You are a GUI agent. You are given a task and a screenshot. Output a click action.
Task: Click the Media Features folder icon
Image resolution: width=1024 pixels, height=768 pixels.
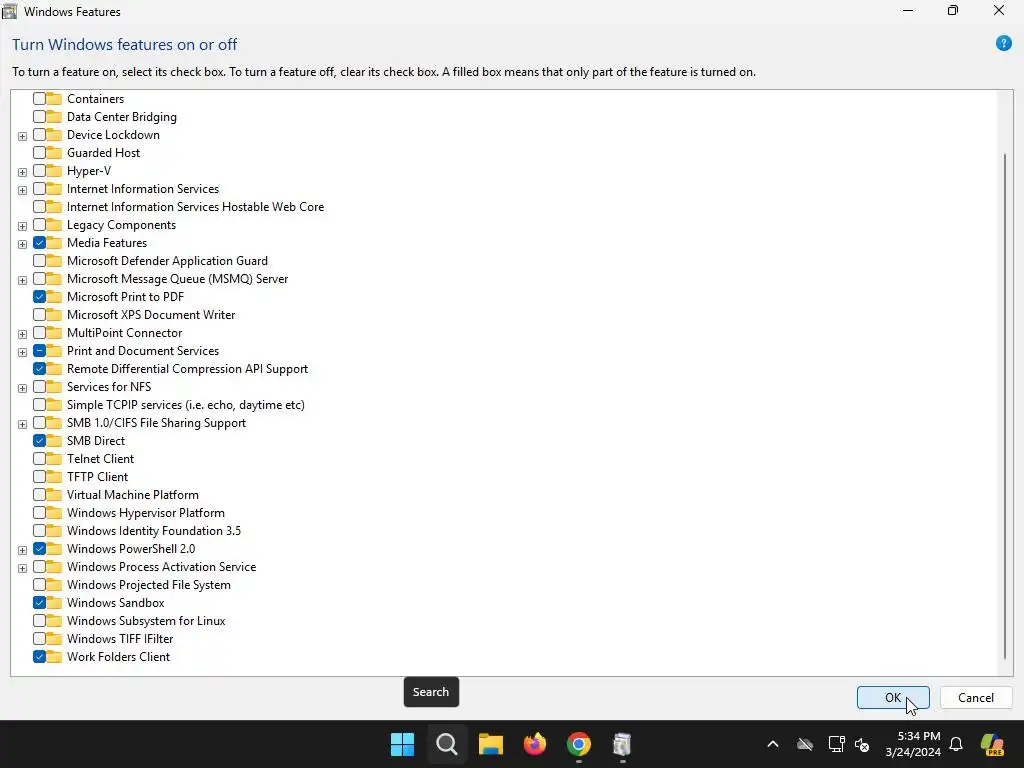(x=54, y=242)
